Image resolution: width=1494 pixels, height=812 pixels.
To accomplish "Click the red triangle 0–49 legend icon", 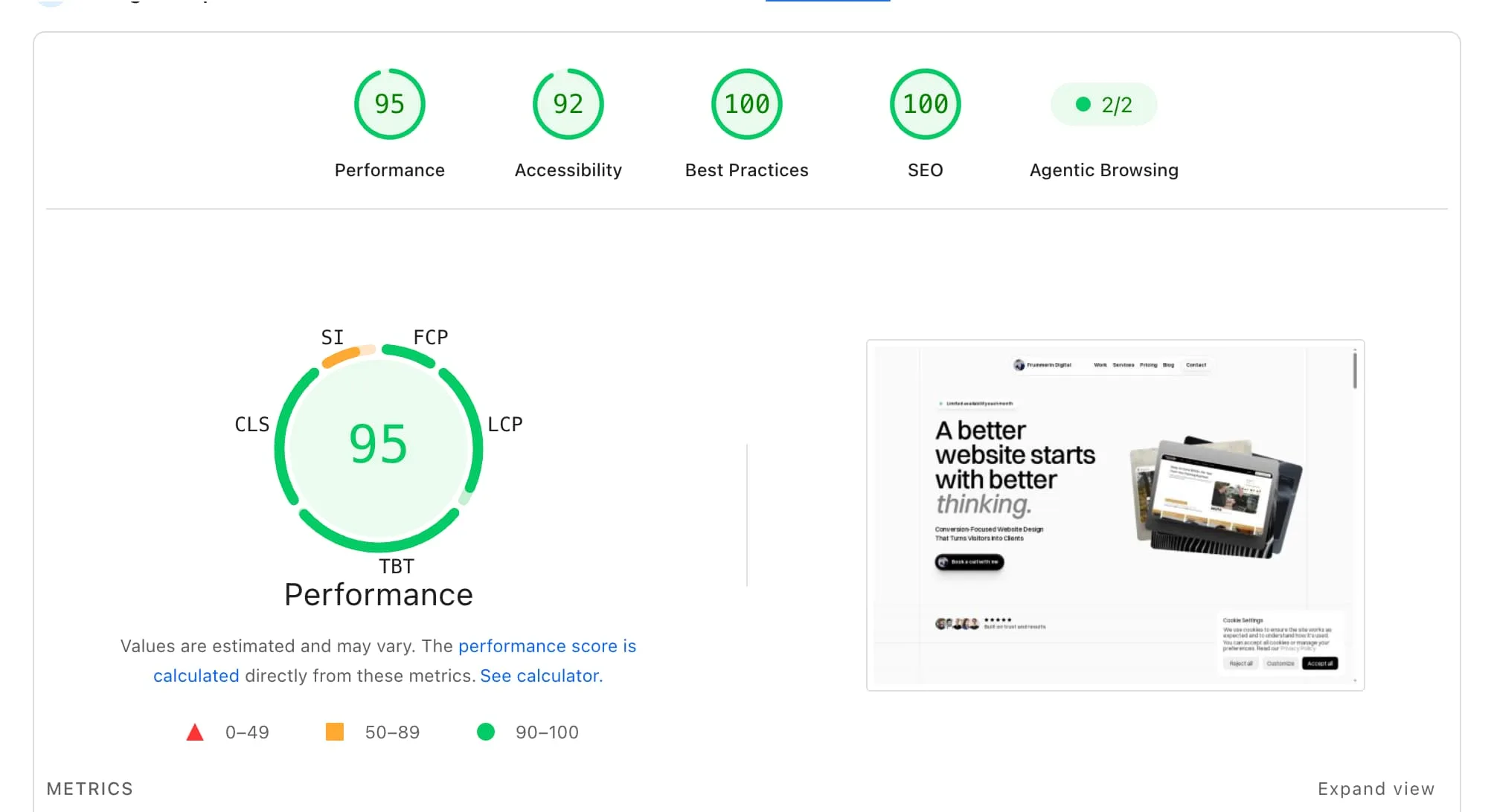I will coord(195,732).
